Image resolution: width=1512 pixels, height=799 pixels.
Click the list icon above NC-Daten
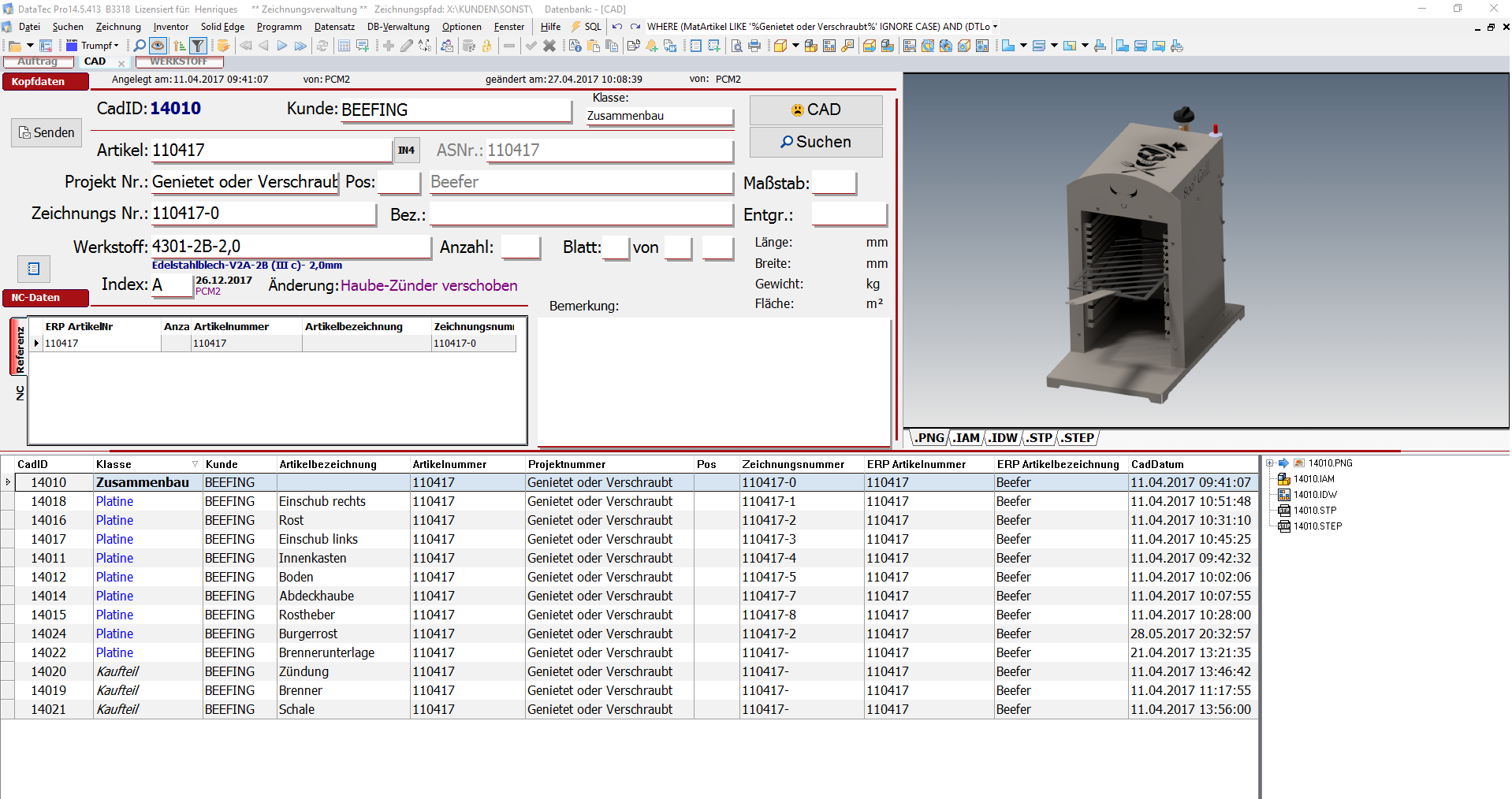tap(34, 269)
